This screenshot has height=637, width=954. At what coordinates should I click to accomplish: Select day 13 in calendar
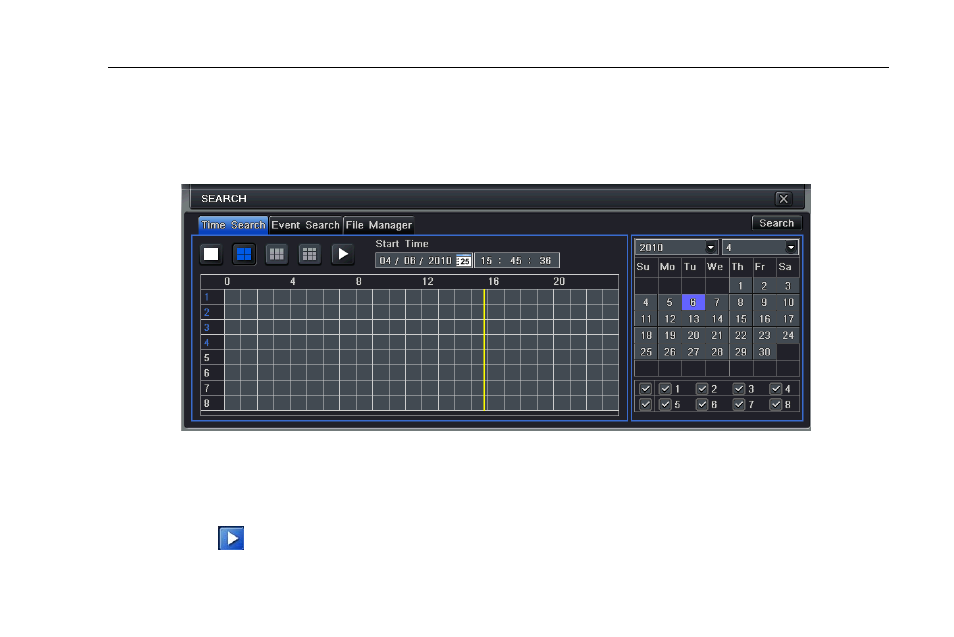pyautogui.click(x=693, y=319)
